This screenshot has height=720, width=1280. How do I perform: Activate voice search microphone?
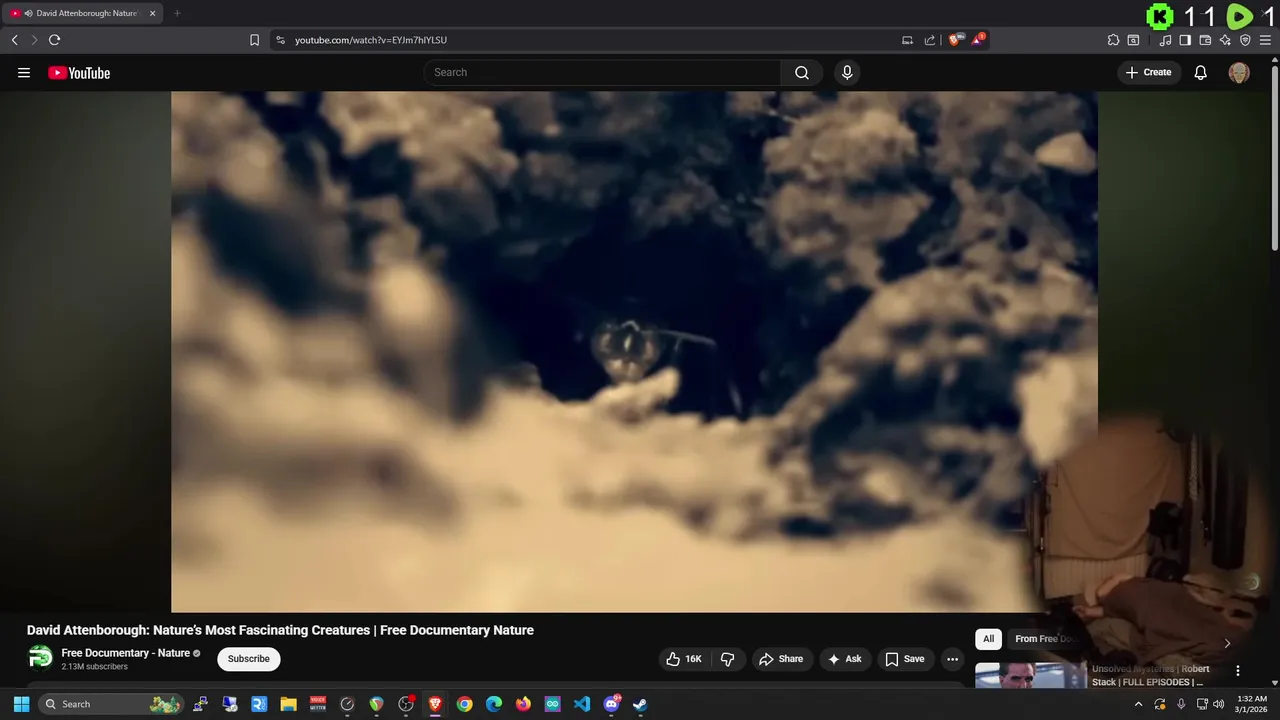click(x=847, y=72)
